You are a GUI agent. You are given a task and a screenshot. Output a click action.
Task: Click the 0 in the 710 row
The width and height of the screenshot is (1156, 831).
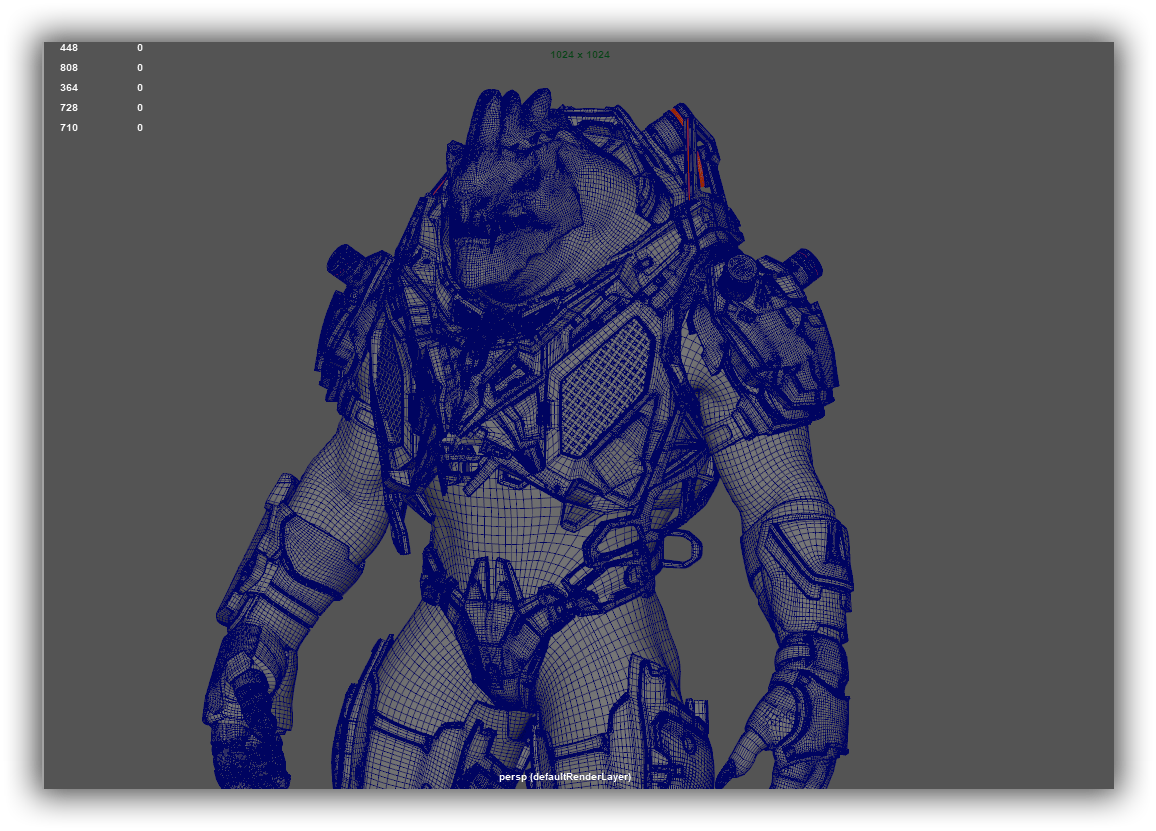click(140, 128)
